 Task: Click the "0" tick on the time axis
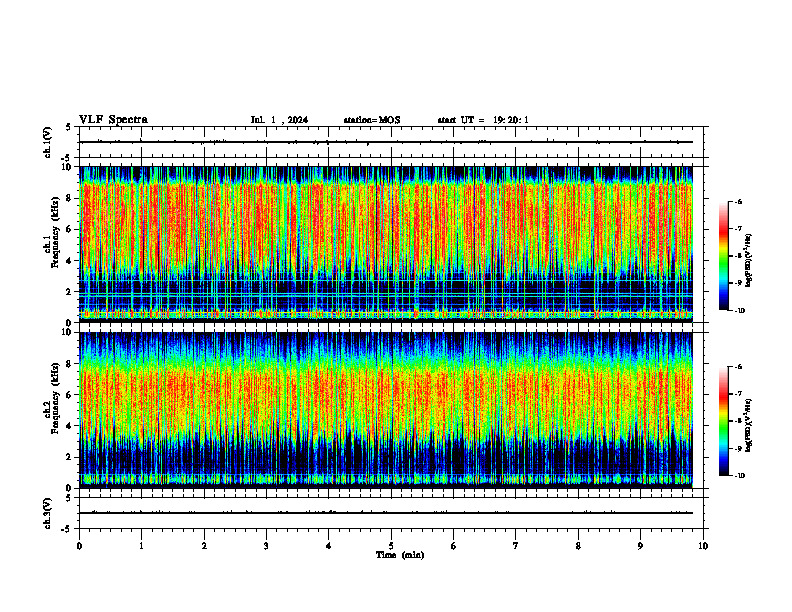[79, 546]
